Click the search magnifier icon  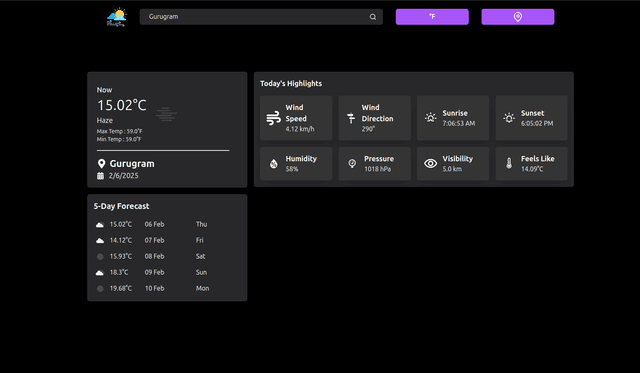pos(373,17)
